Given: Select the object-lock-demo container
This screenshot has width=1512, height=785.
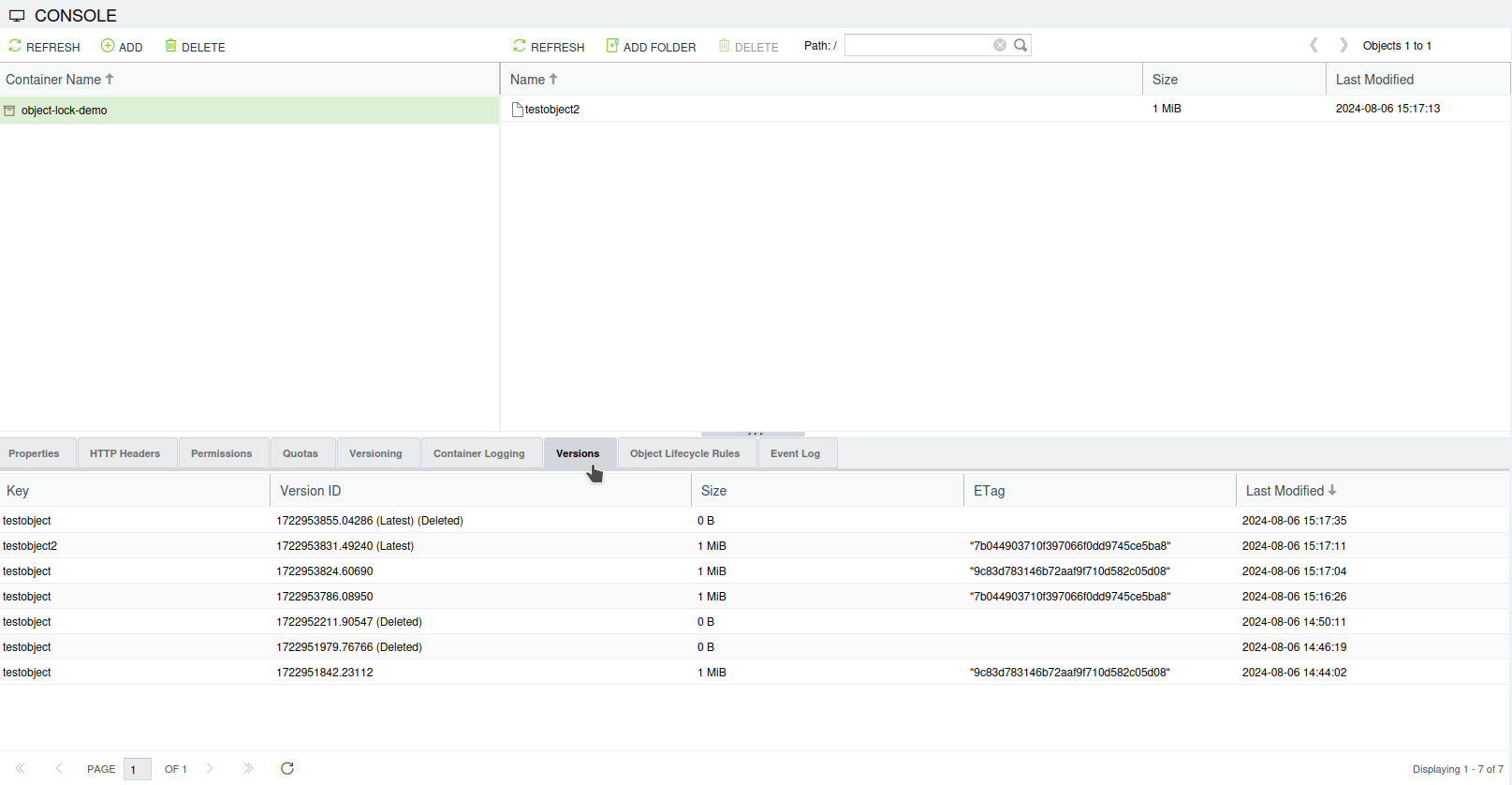Looking at the screenshot, I should [x=65, y=111].
